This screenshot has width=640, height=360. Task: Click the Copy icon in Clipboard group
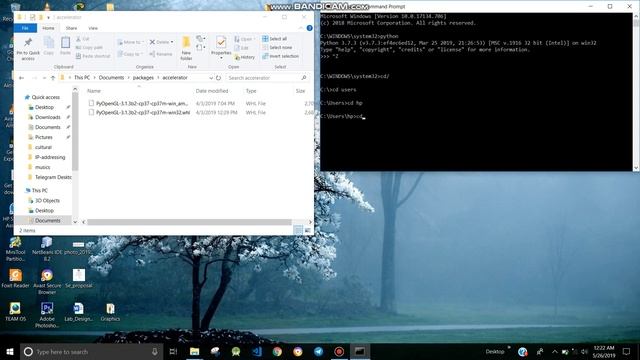coord(49,42)
